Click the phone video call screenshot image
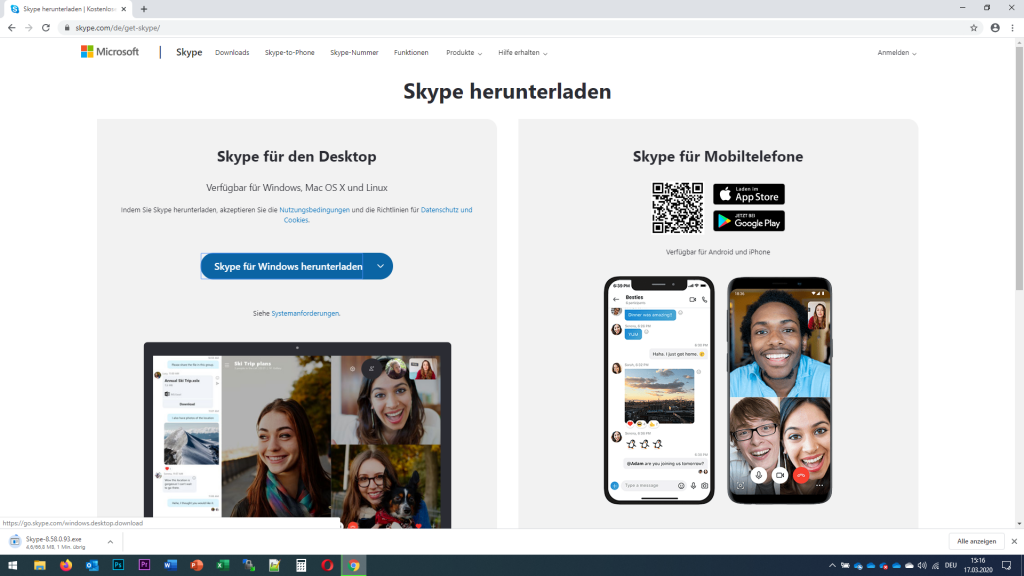This screenshot has height=576, width=1024. click(x=780, y=391)
